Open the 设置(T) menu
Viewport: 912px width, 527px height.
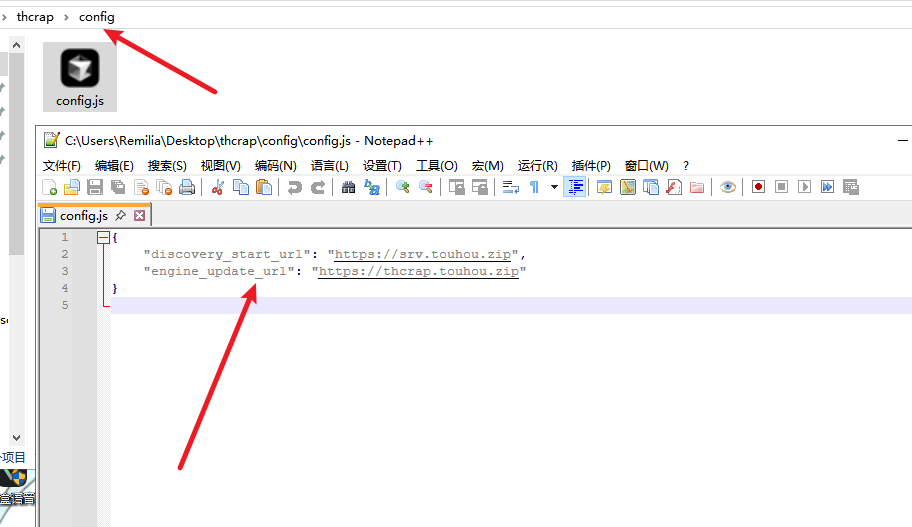click(382, 166)
